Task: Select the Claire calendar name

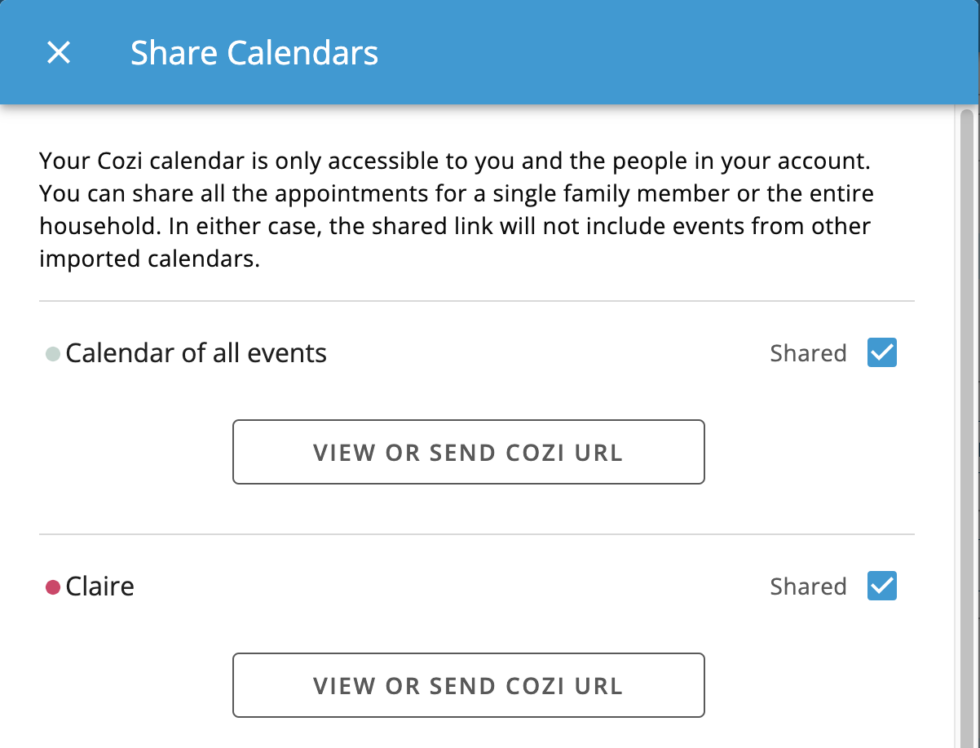Action: 100,587
